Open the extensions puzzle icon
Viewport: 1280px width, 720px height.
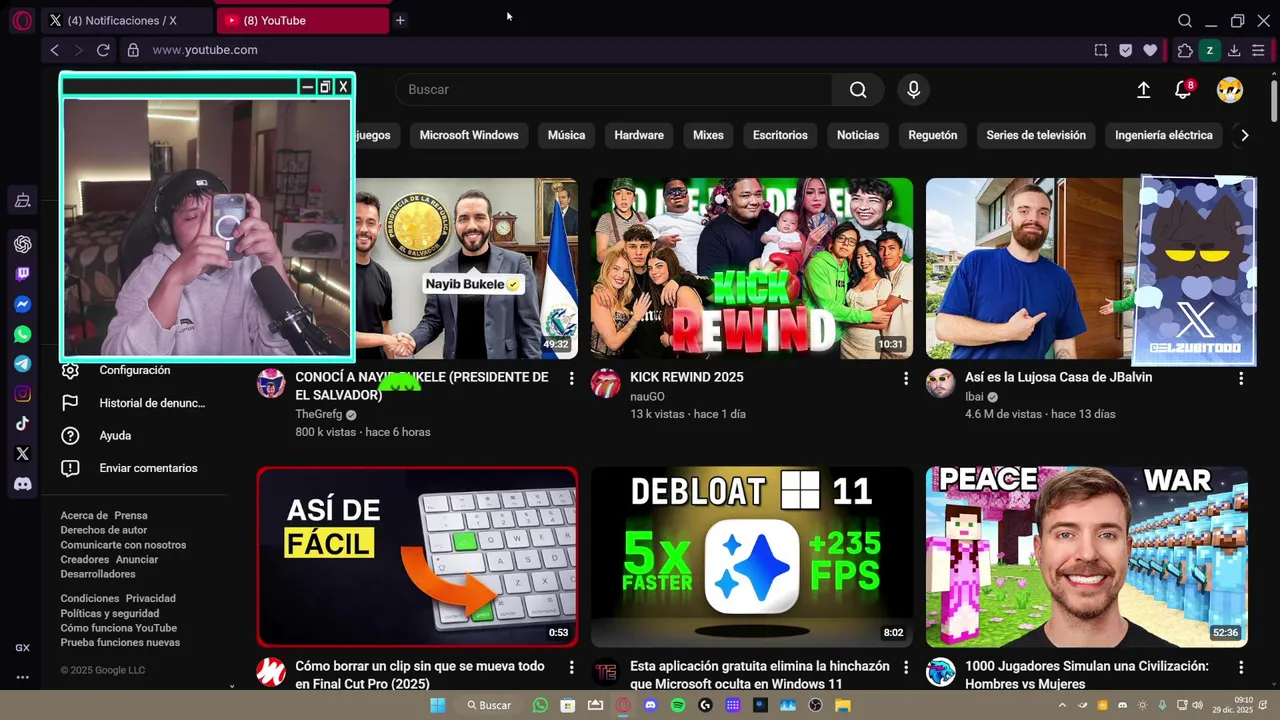1185,50
